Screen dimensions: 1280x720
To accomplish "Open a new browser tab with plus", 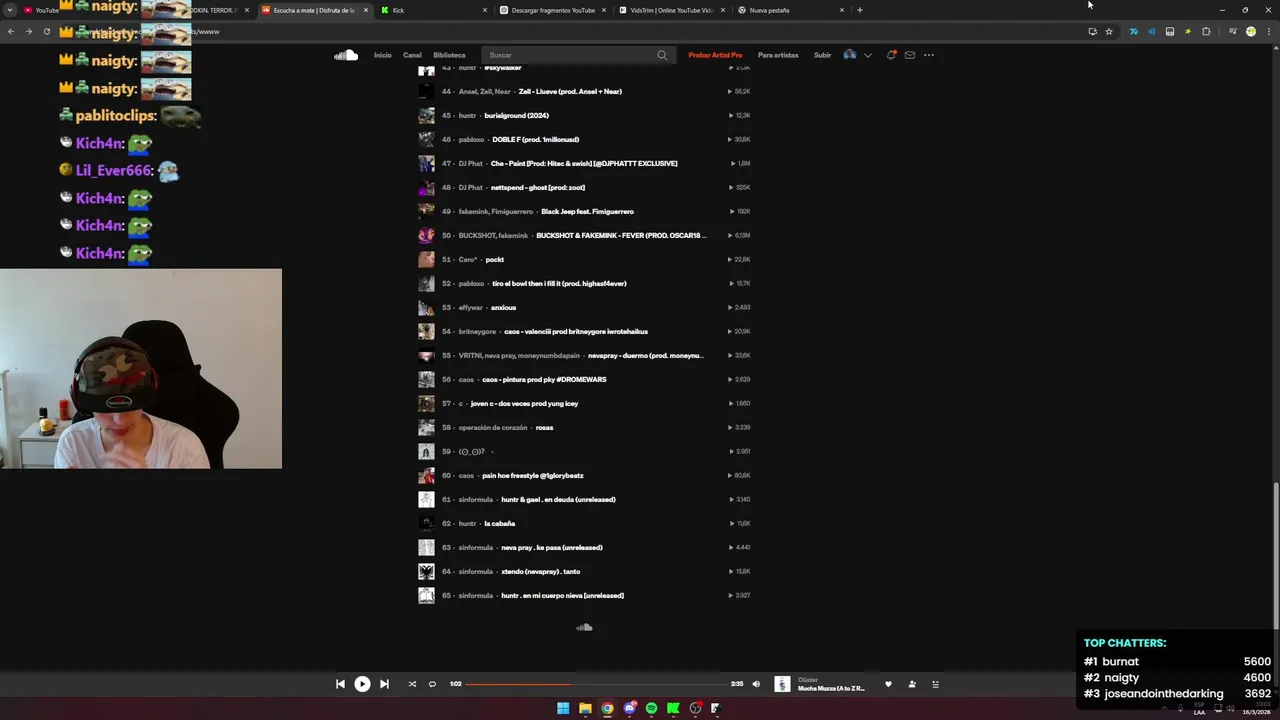I will coord(860,10).
